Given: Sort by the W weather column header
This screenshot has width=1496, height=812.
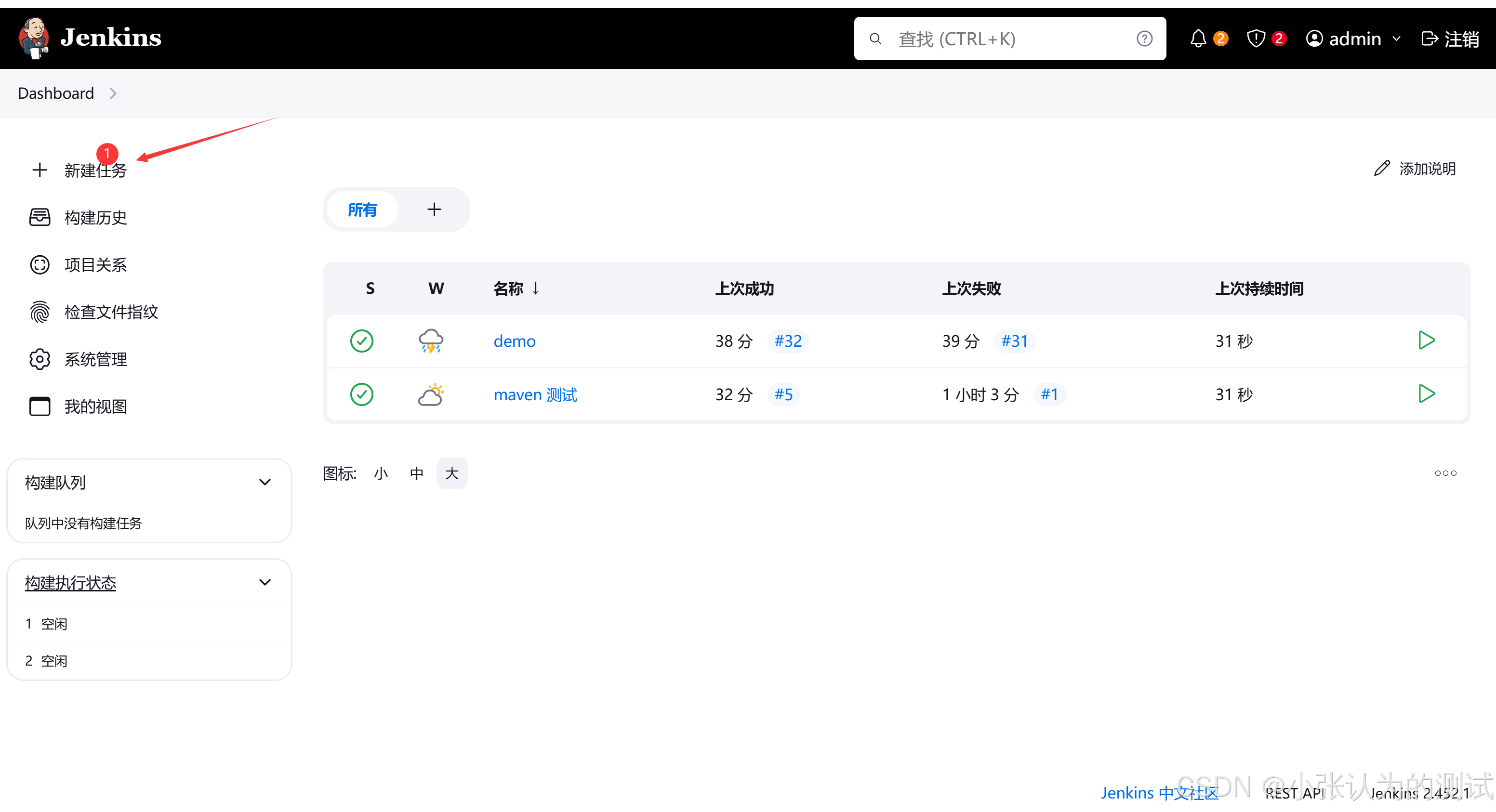Looking at the screenshot, I should click(x=436, y=288).
